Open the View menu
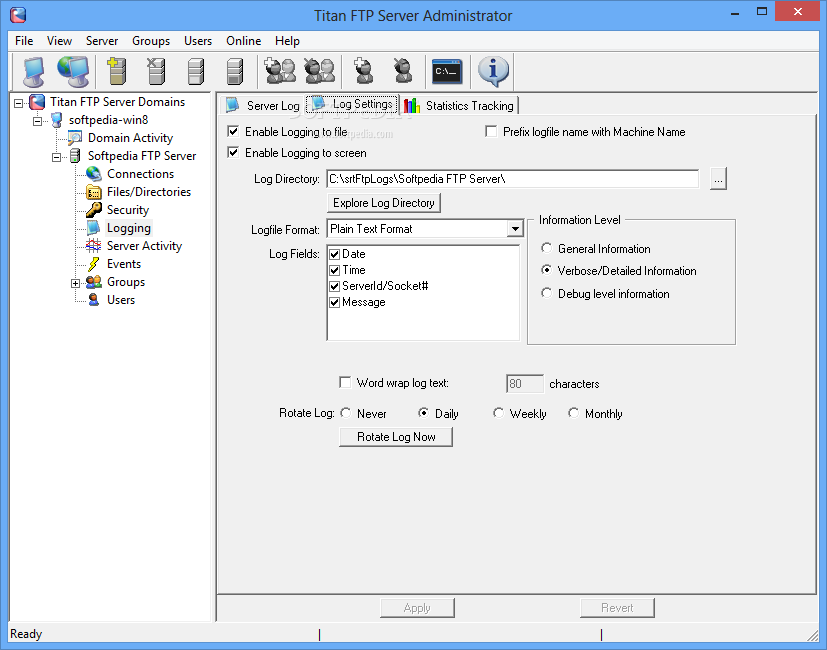827x650 pixels. (x=59, y=41)
